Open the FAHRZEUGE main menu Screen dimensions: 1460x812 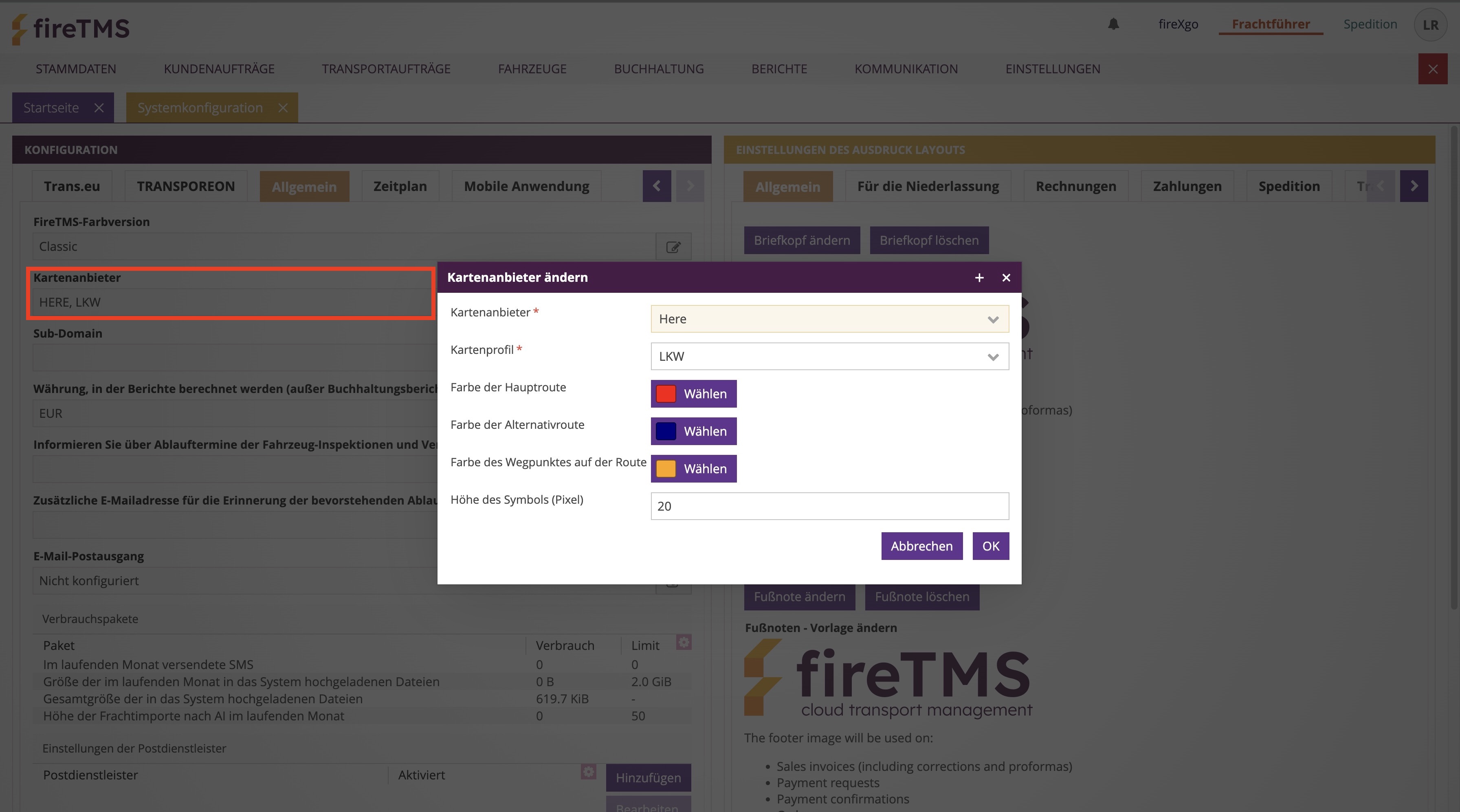pyautogui.click(x=532, y=69)
